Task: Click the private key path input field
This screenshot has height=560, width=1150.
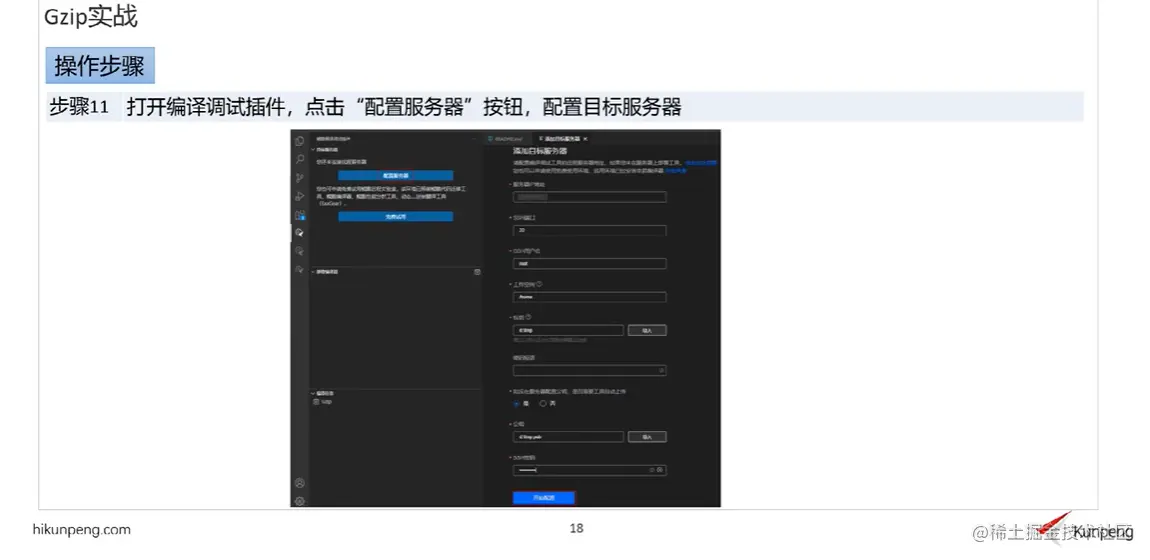Action: pos(568,331)
